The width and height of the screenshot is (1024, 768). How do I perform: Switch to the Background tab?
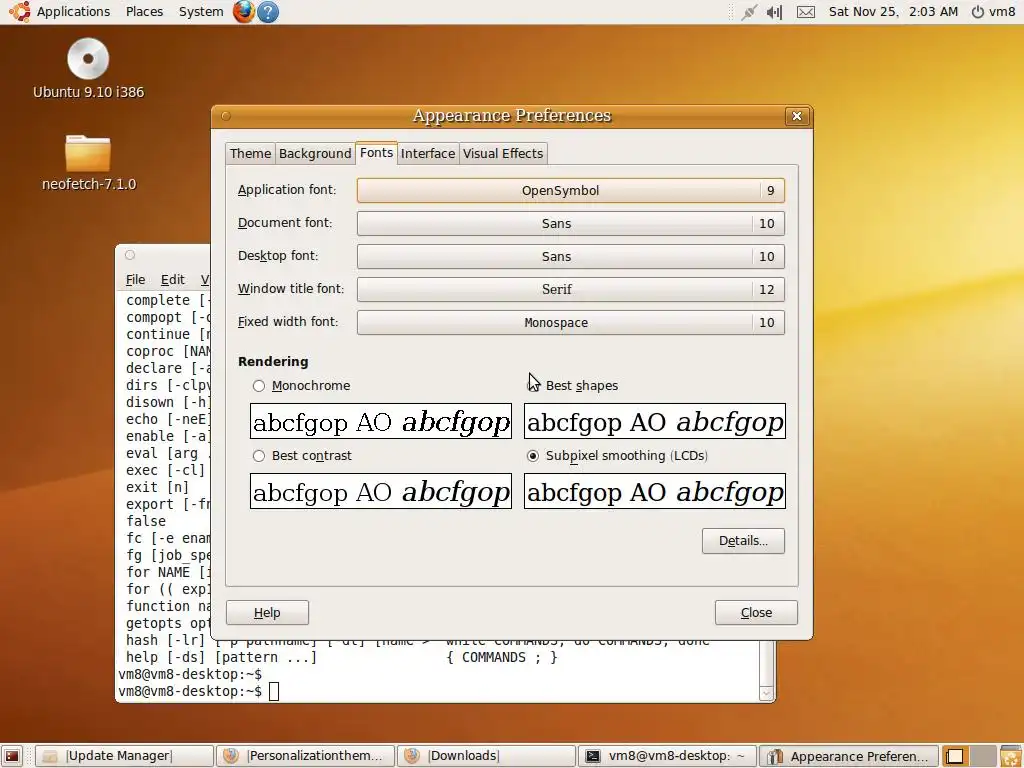pos(315,153)
